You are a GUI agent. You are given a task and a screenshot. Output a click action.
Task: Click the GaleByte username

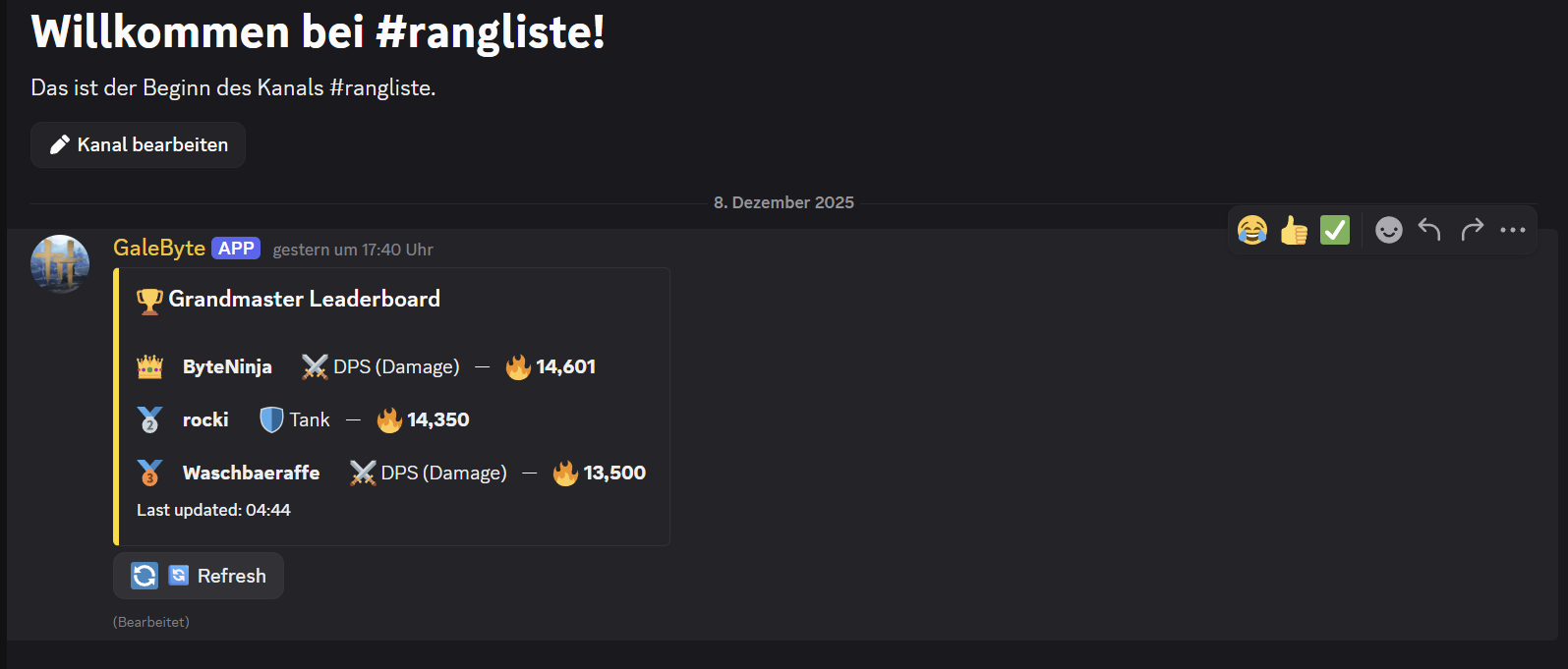click(159, 248)
